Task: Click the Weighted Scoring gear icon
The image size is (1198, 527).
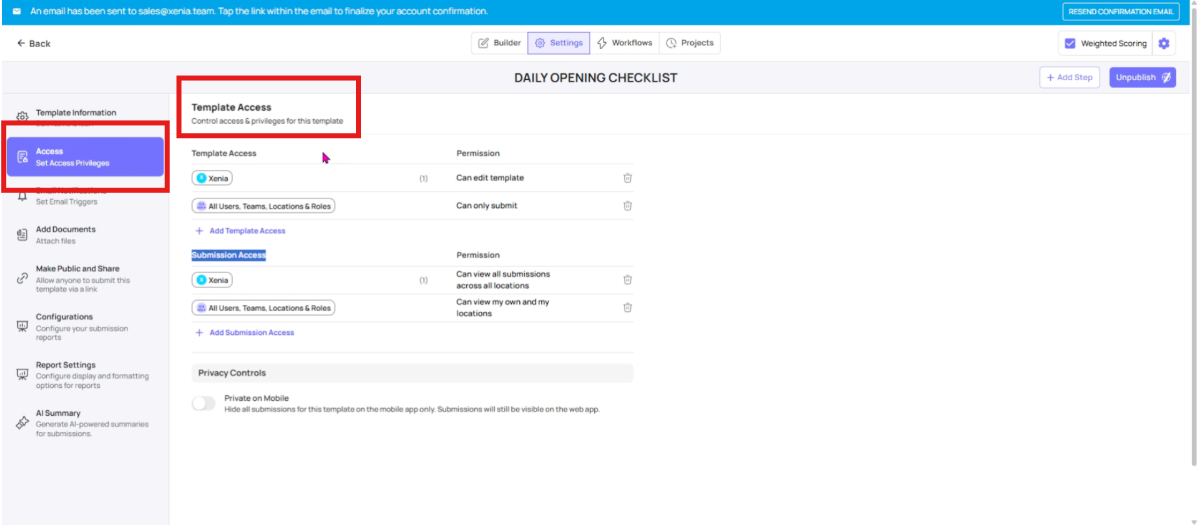Action: pyautogui.click(x=1163, y=44)
